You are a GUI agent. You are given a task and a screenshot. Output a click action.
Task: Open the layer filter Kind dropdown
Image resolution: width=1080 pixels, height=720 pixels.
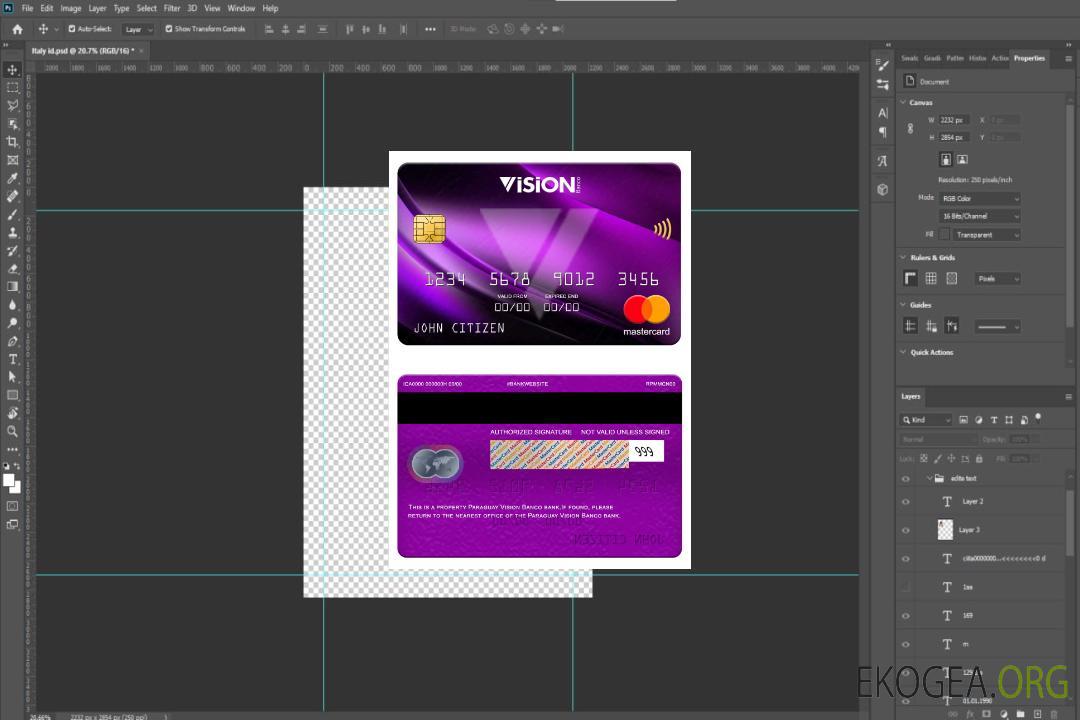point(926,420)
